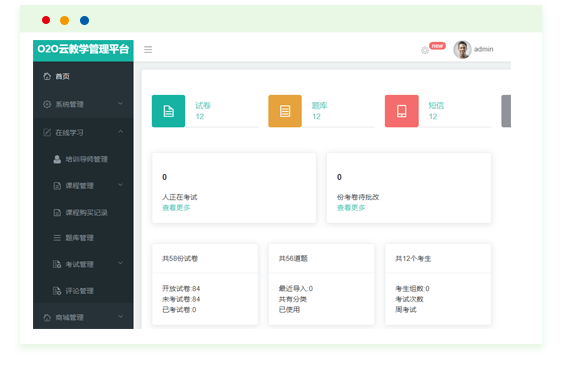Select 在线学习 menu item

[69, 133]
